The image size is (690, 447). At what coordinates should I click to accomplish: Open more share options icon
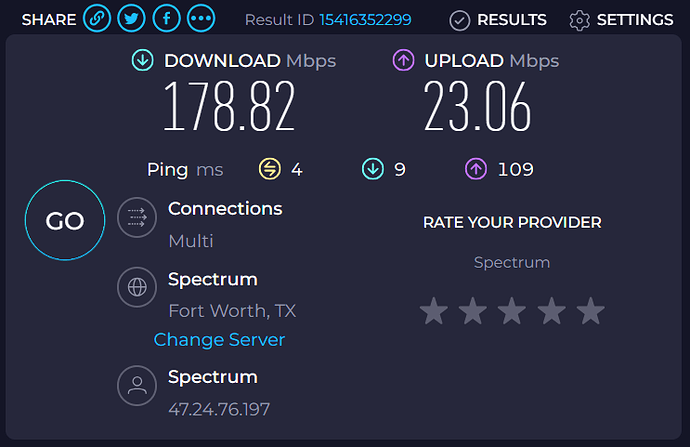201,19
